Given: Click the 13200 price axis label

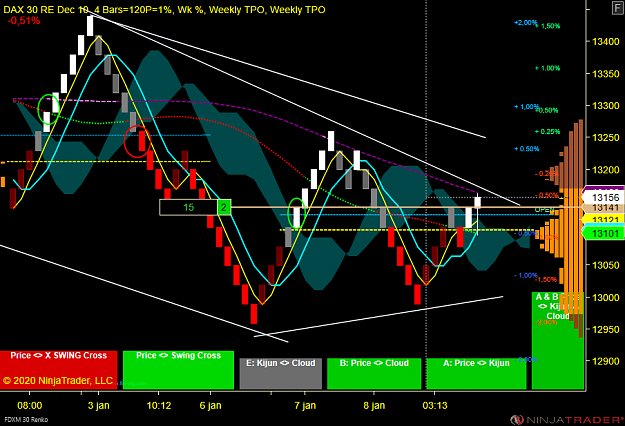Looking at the screenshot, I should (606, 170).
